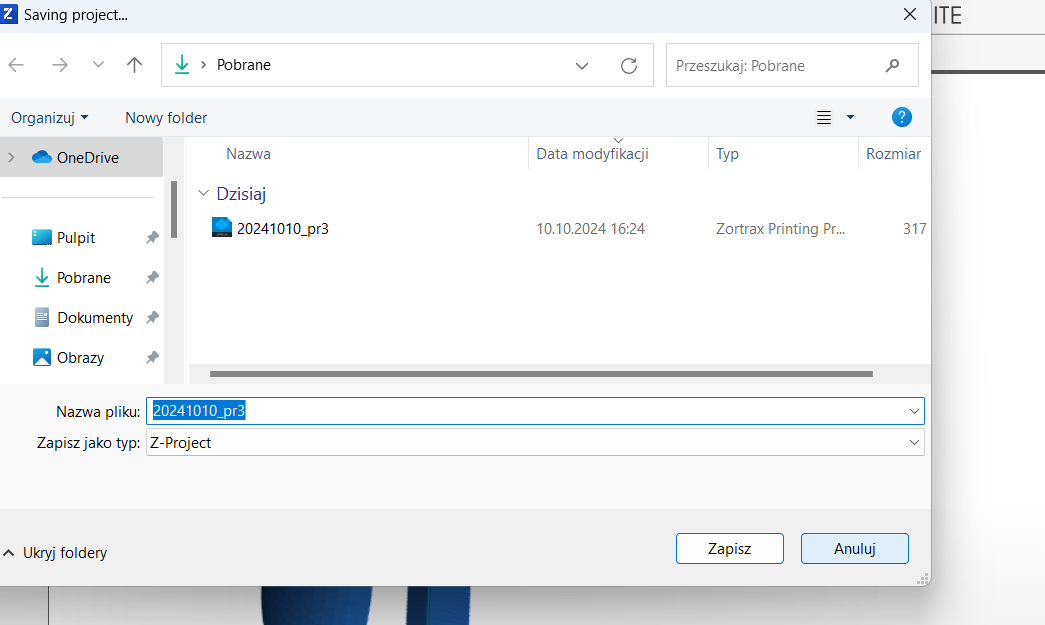Sort by the Nazwa column header

248,154
